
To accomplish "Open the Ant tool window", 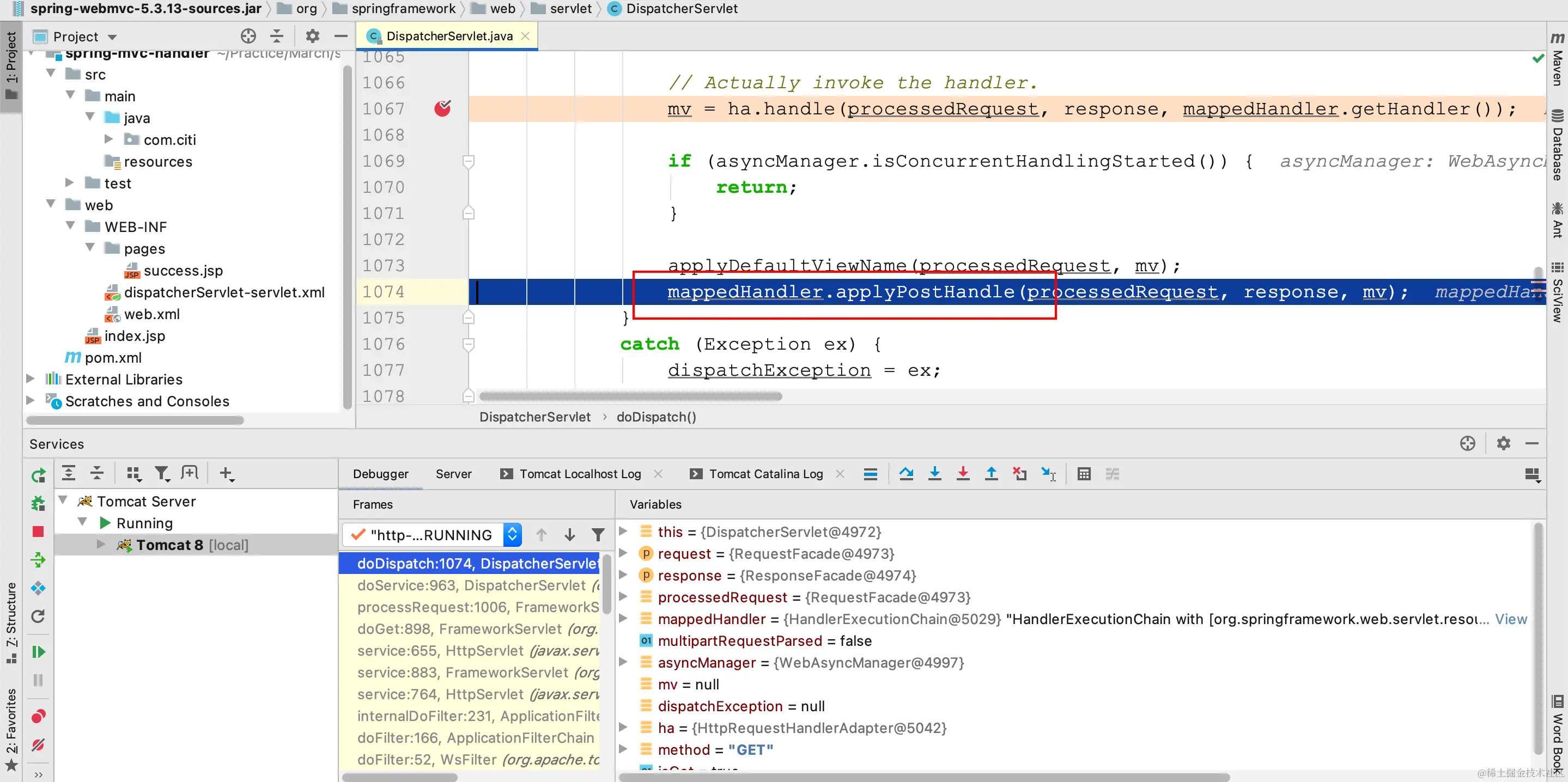I will point(1557,219).
